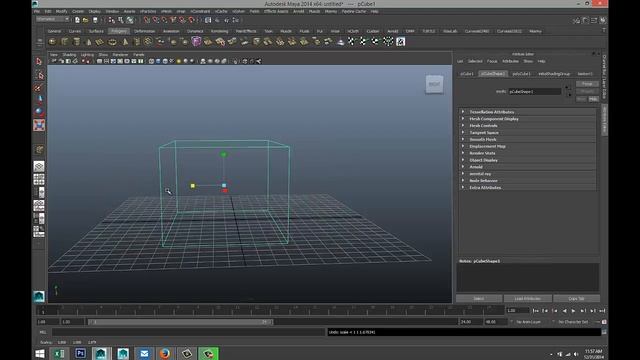Click play forwards playback button
Image resolution: width=640 pixels, height=360 pixels.
[x=573, y=311]
